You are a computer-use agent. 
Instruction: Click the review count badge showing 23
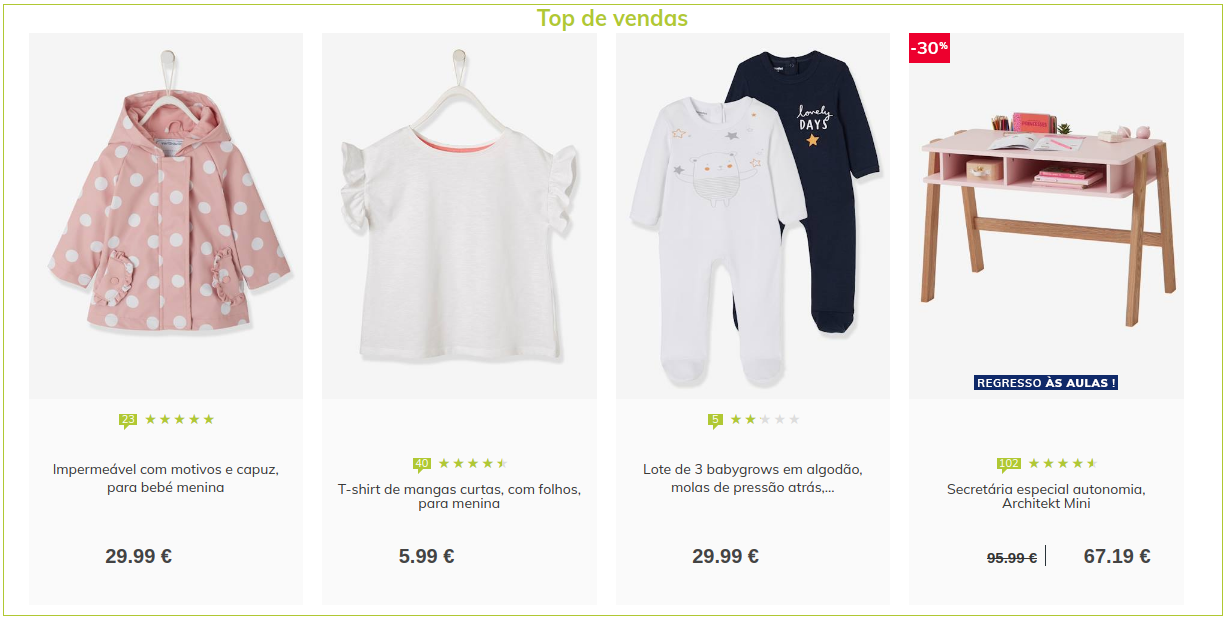coord(128,420)
